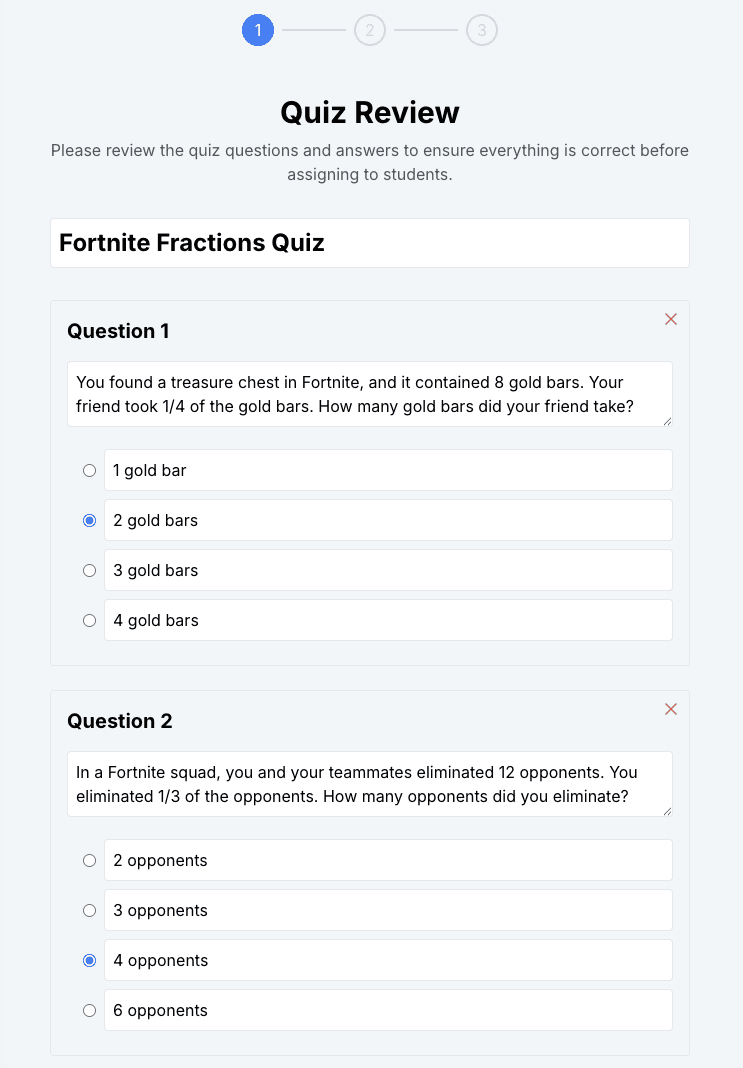Jump to step 2 circle
Viewport: 743px width, 1068px height.
pos(370,30)
